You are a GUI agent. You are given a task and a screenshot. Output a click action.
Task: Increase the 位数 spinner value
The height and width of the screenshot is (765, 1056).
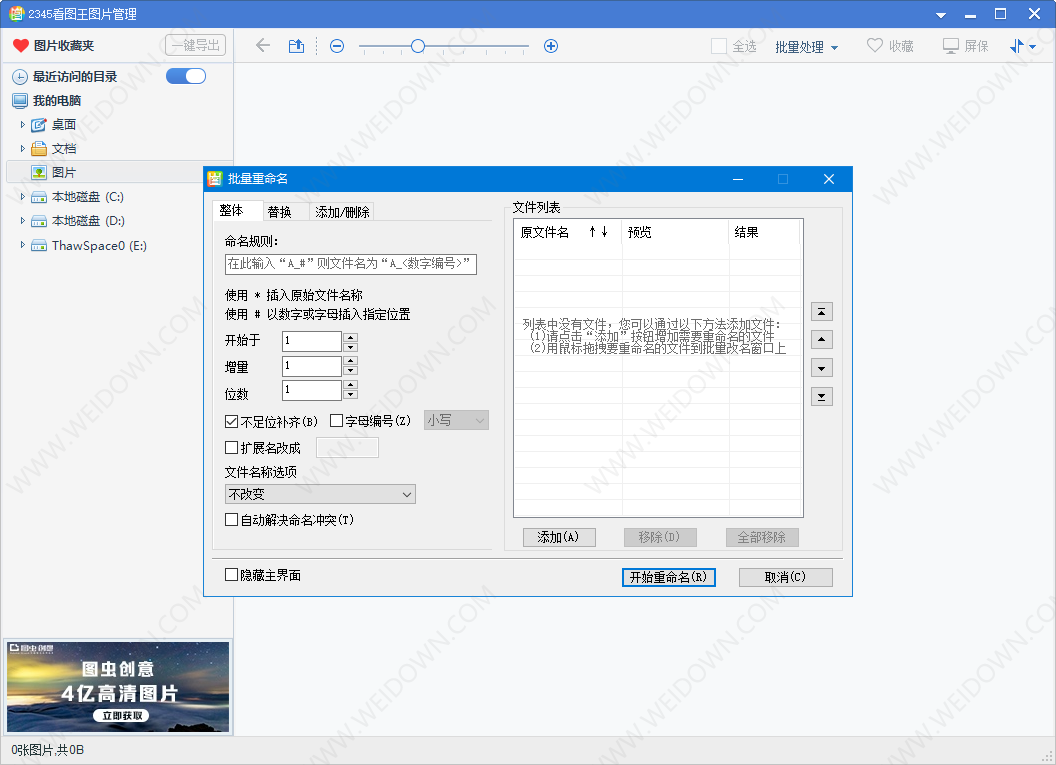[350, 385]
